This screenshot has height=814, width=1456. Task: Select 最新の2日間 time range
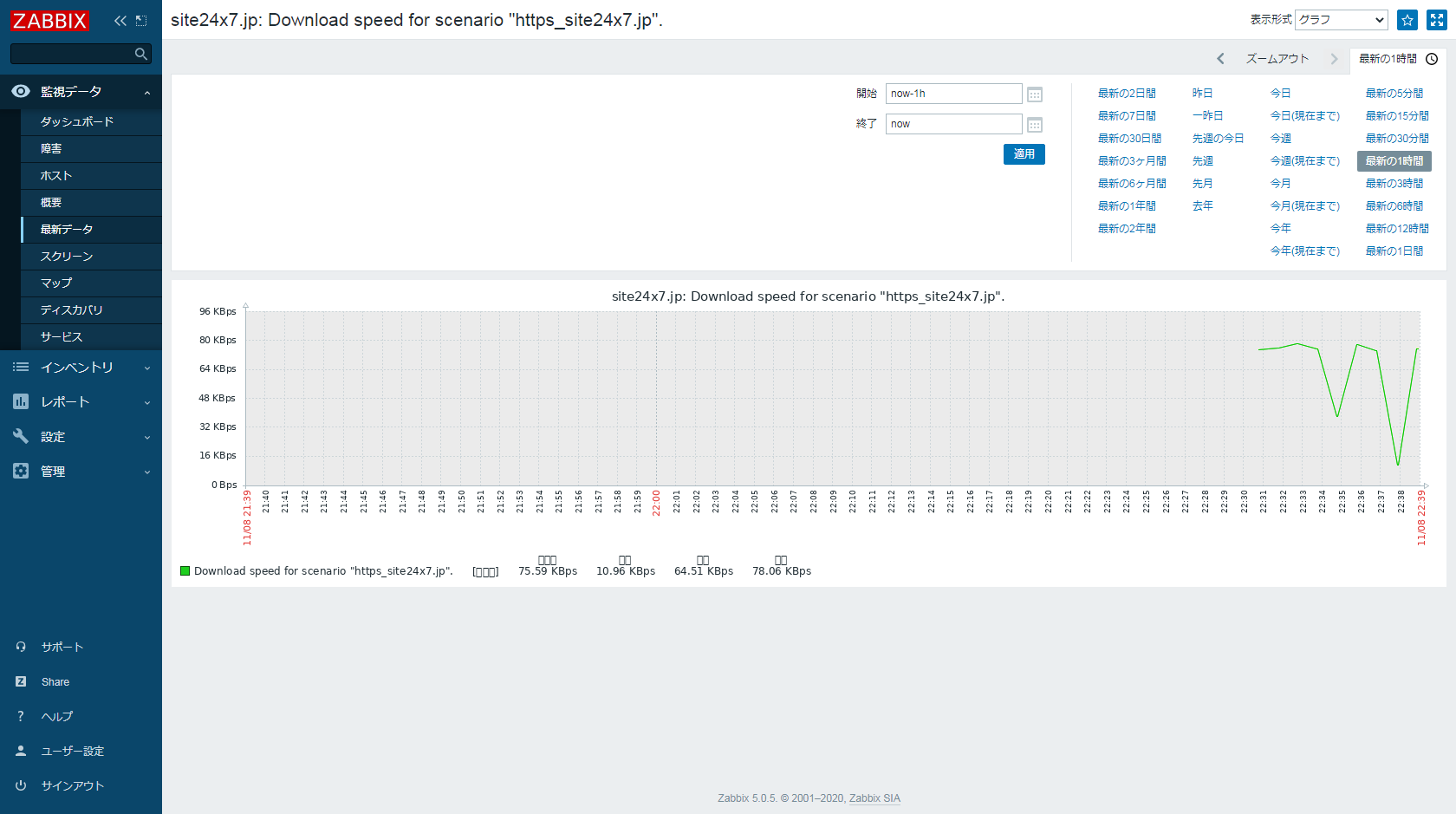tap(1127, 94)
